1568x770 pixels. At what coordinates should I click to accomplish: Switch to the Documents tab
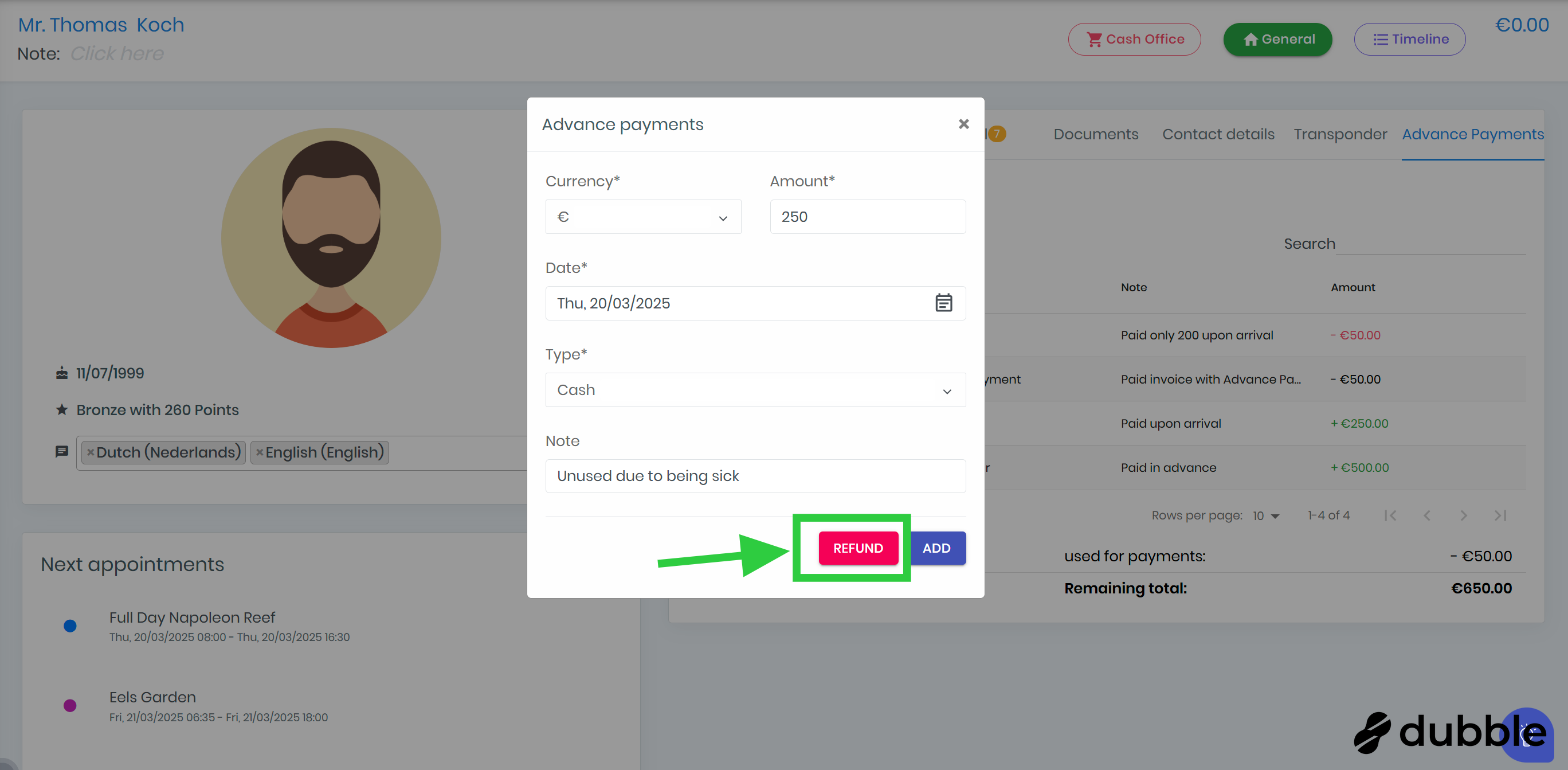(x=1095, y=134)
